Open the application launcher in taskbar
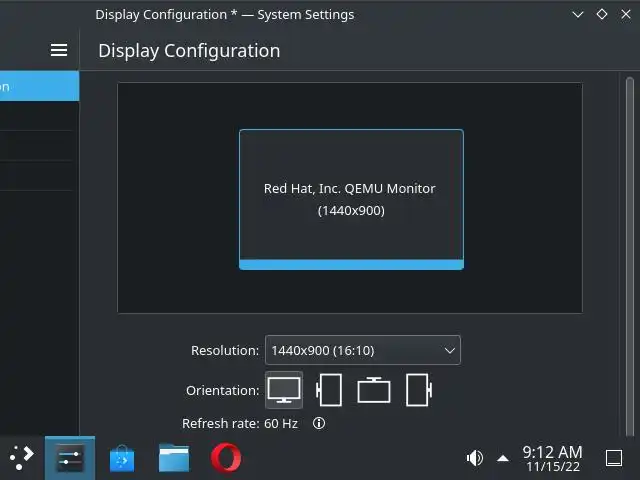The image size is (640, 480). [22, 458]
